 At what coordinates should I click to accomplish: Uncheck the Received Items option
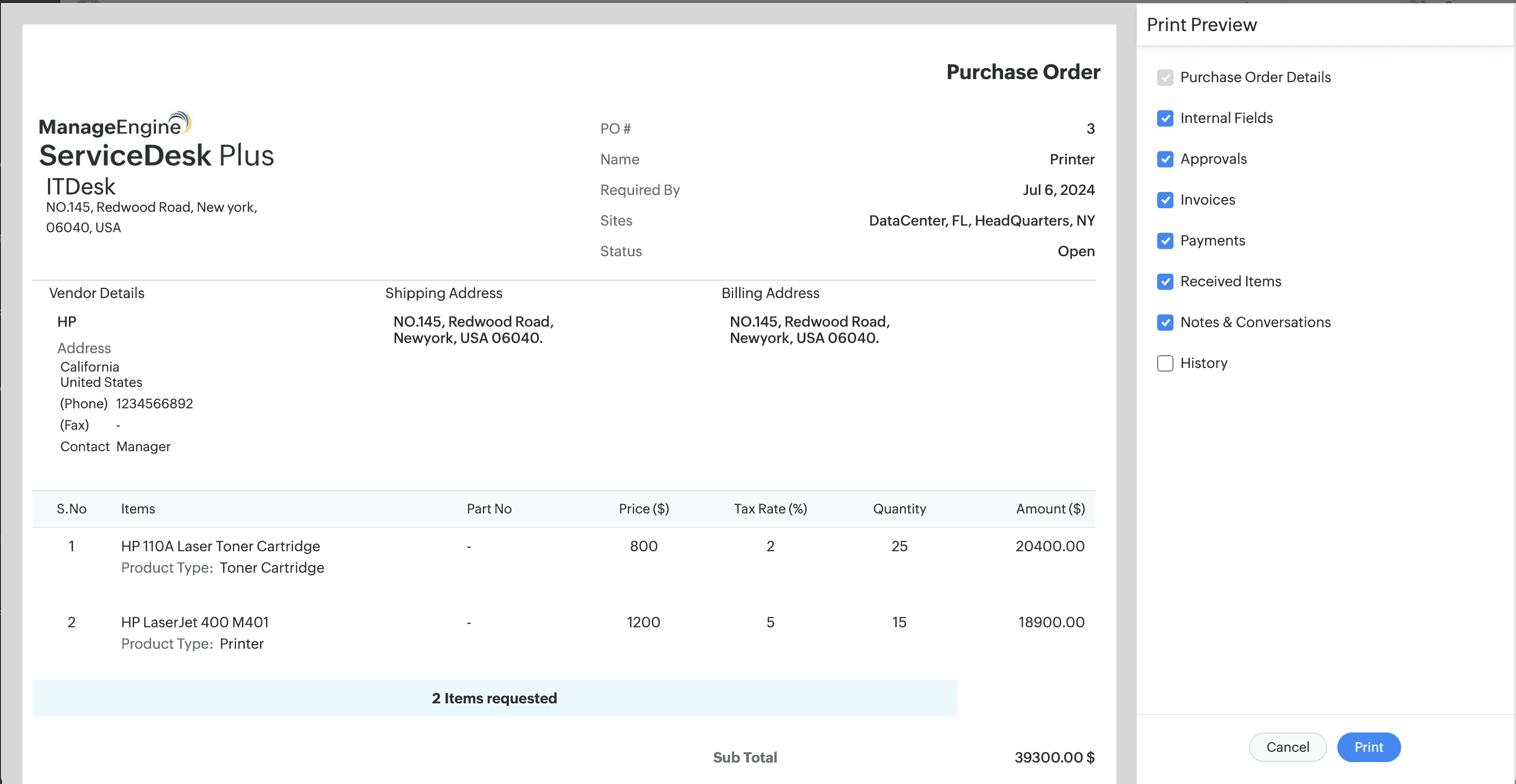click(1165, 281)
